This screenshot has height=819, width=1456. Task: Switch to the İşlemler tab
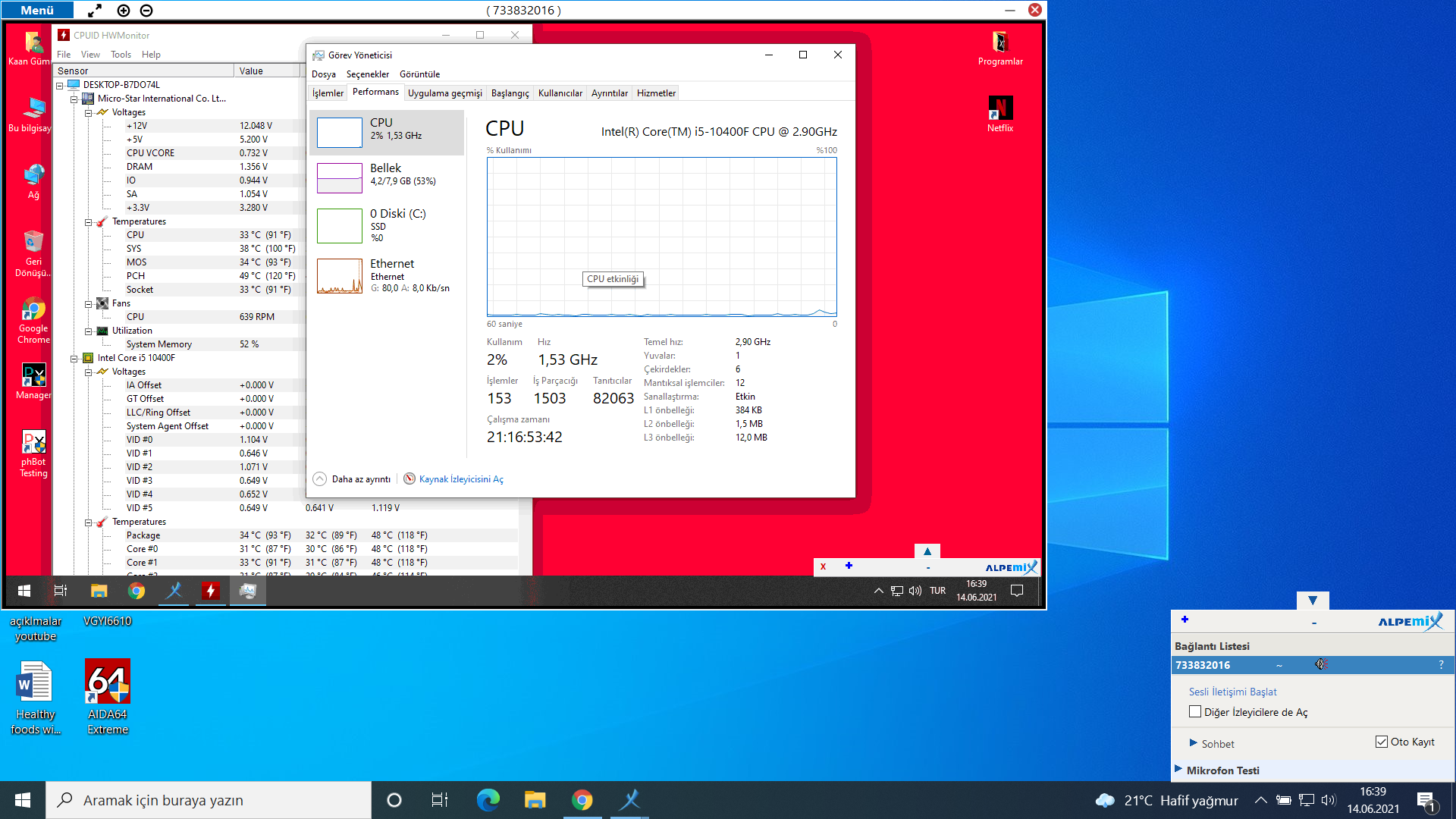(328, 93)
